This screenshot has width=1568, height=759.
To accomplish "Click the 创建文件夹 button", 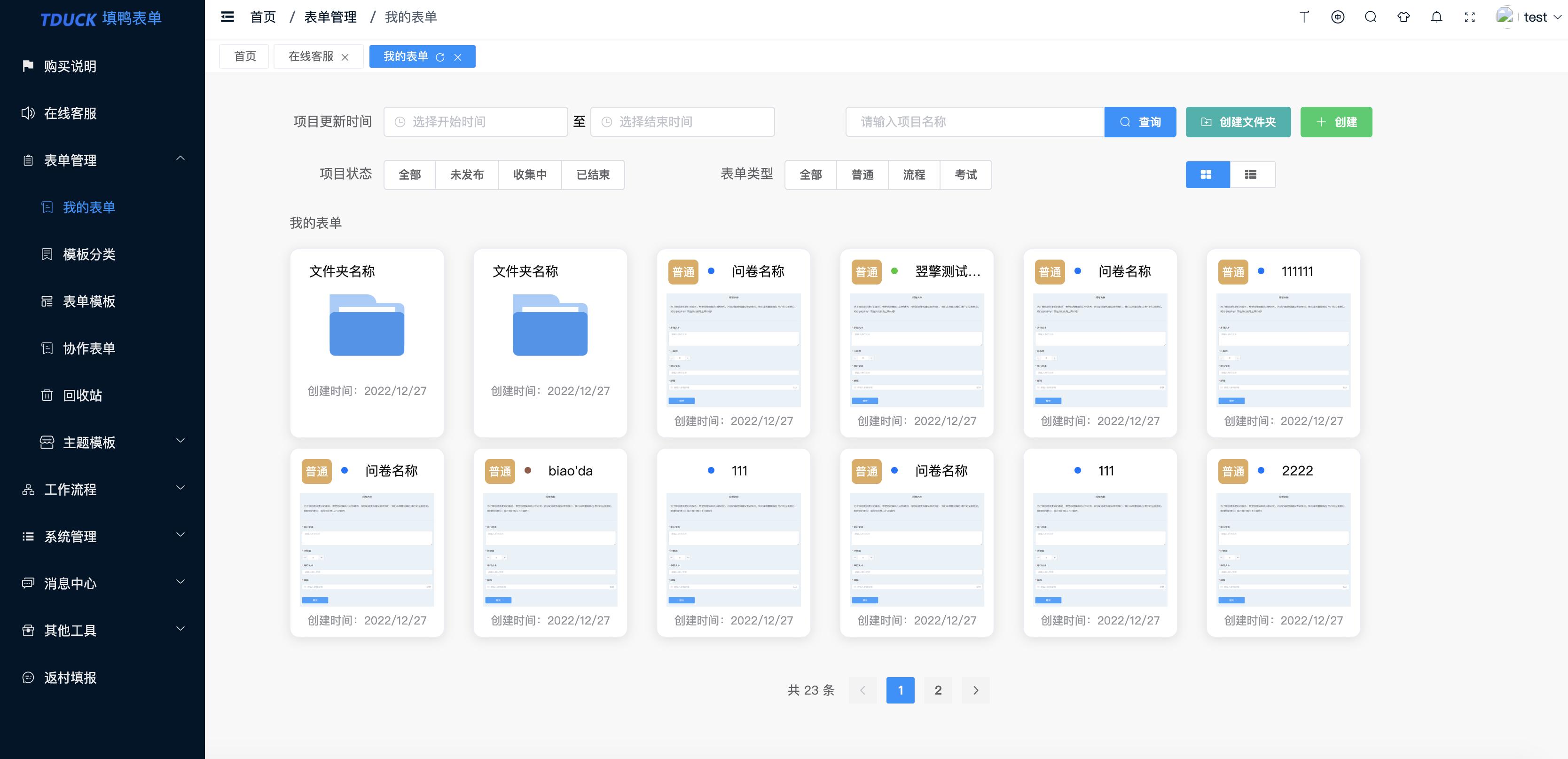I will pyautogui.click(x=1238, y=122).
